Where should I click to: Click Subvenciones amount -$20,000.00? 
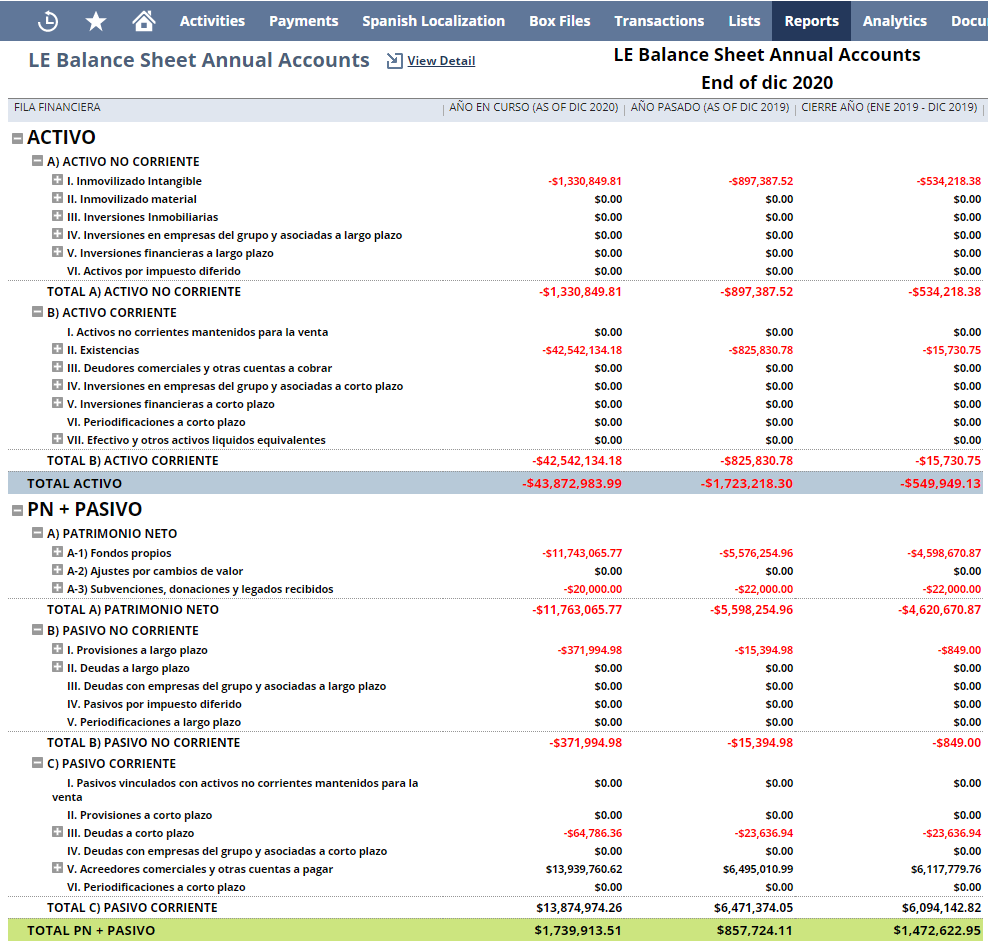point(593,590)
